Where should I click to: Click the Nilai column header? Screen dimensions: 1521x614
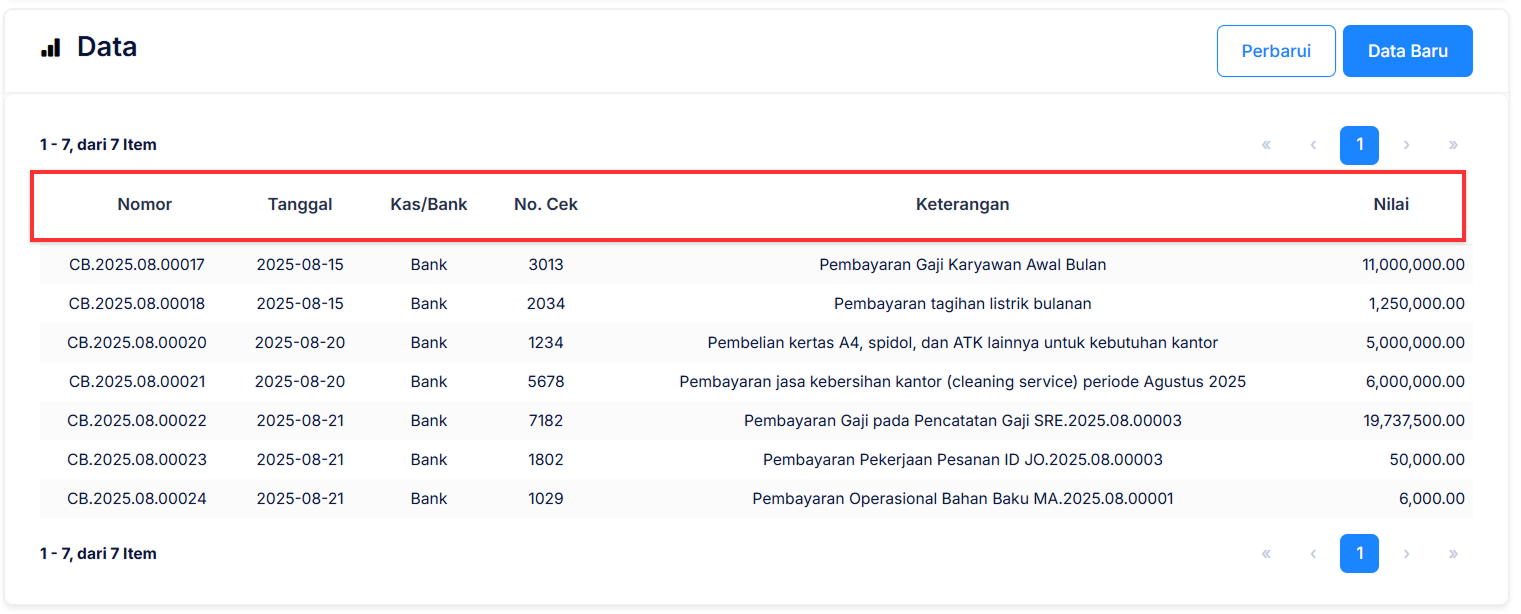pyautogui.click(x=1391, y=204)
